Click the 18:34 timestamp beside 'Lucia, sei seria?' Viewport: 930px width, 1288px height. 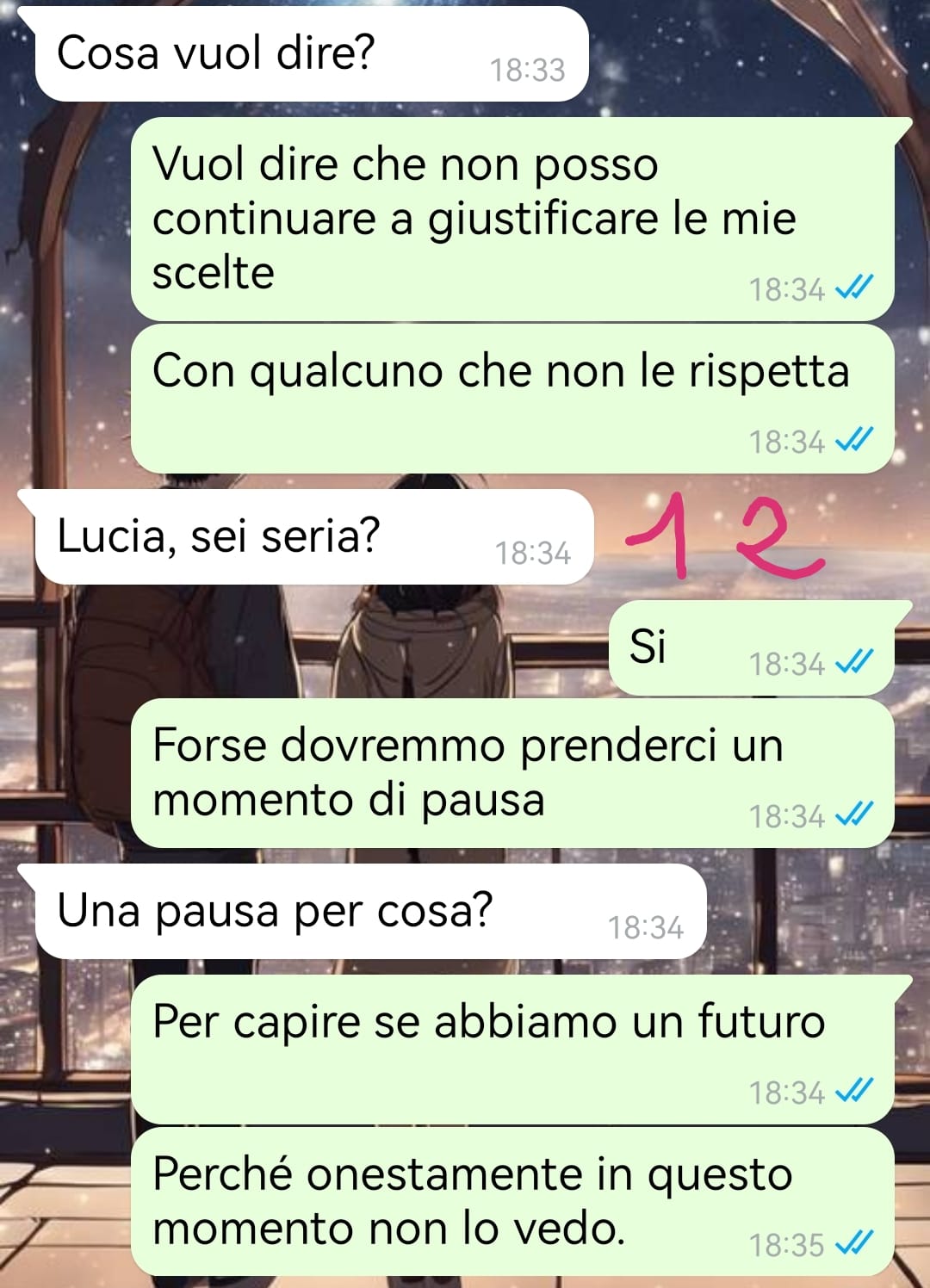click(x=532, y=553)
